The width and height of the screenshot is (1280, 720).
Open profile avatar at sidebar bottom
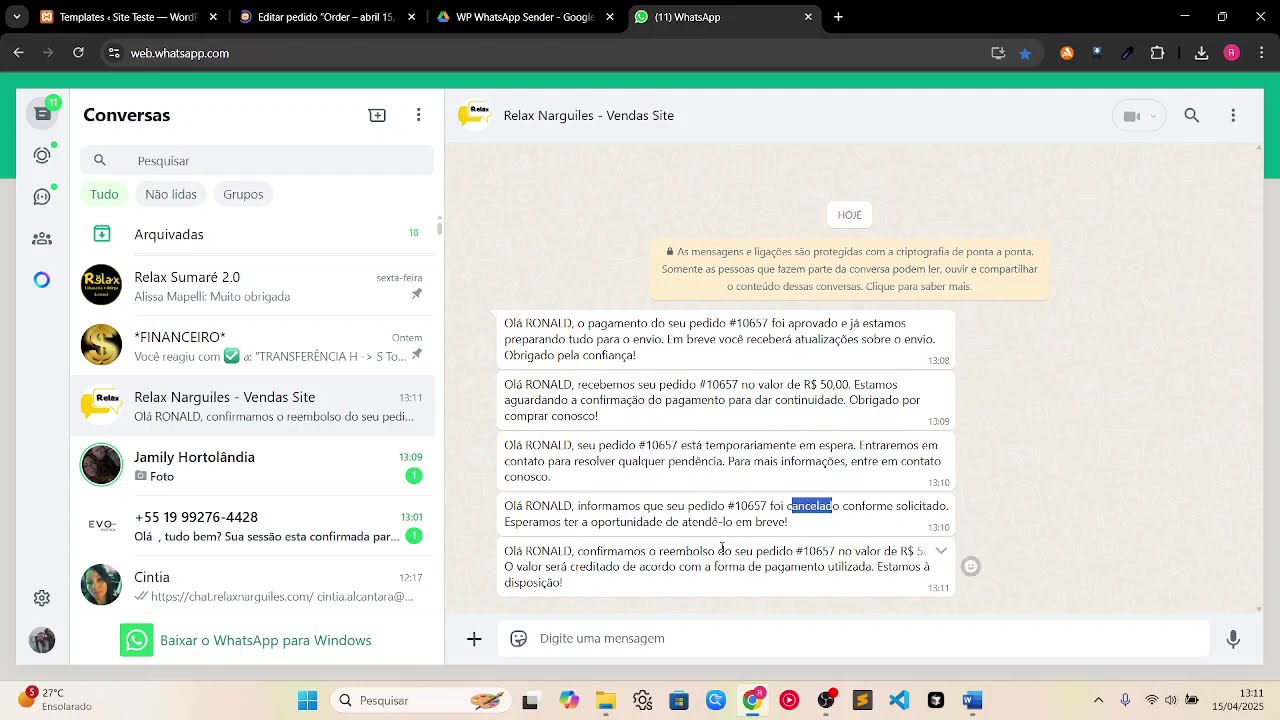pyautogui.click(x=42, y=640)
